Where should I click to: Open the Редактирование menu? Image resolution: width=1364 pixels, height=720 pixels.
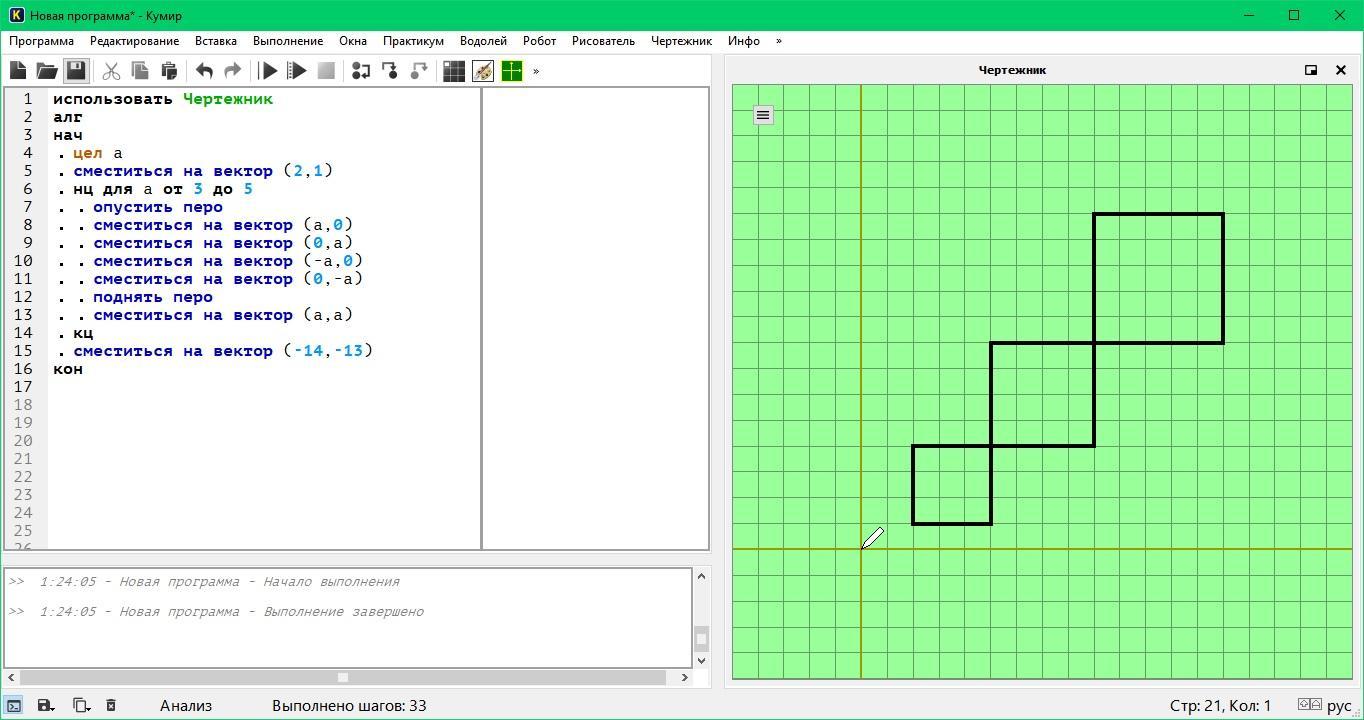pyautogui.click(x=134, y=41)
